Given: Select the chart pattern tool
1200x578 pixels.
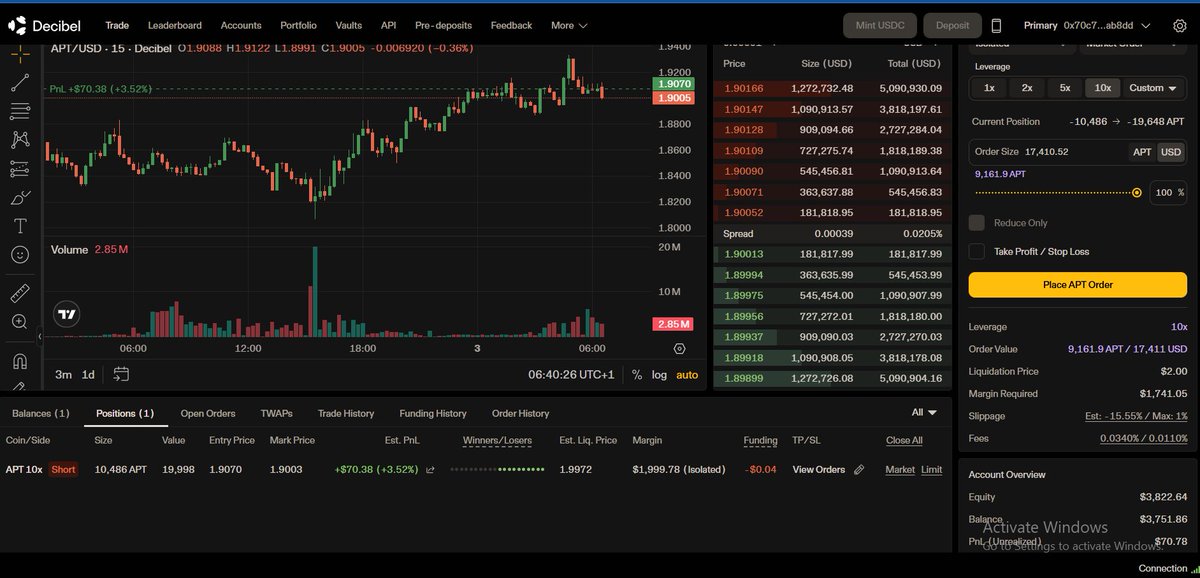Looking at the screenshot, I should 19,140.
